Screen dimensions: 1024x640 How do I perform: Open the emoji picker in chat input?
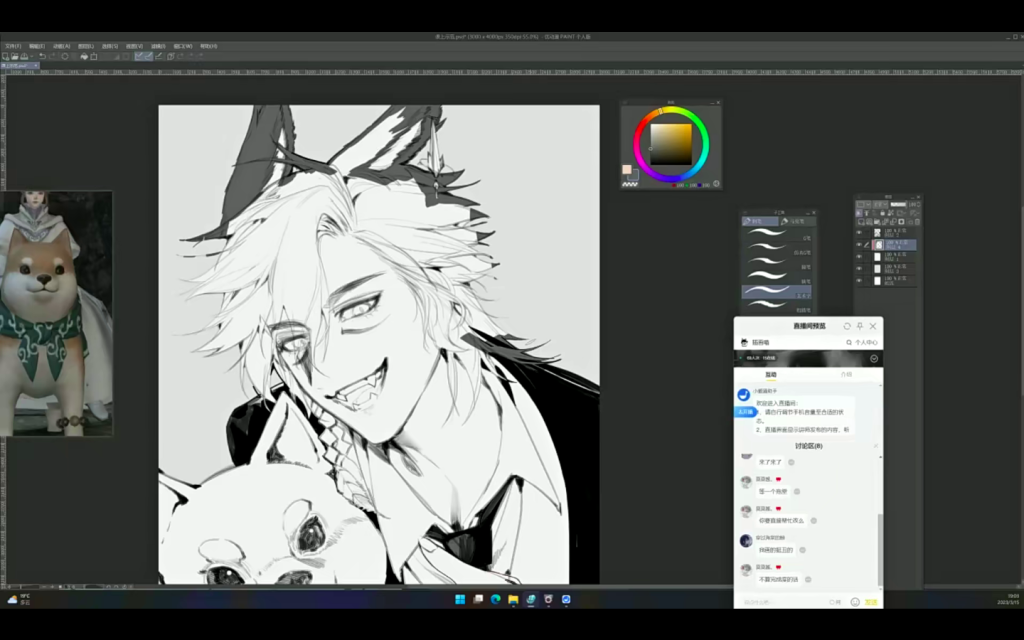855,602
